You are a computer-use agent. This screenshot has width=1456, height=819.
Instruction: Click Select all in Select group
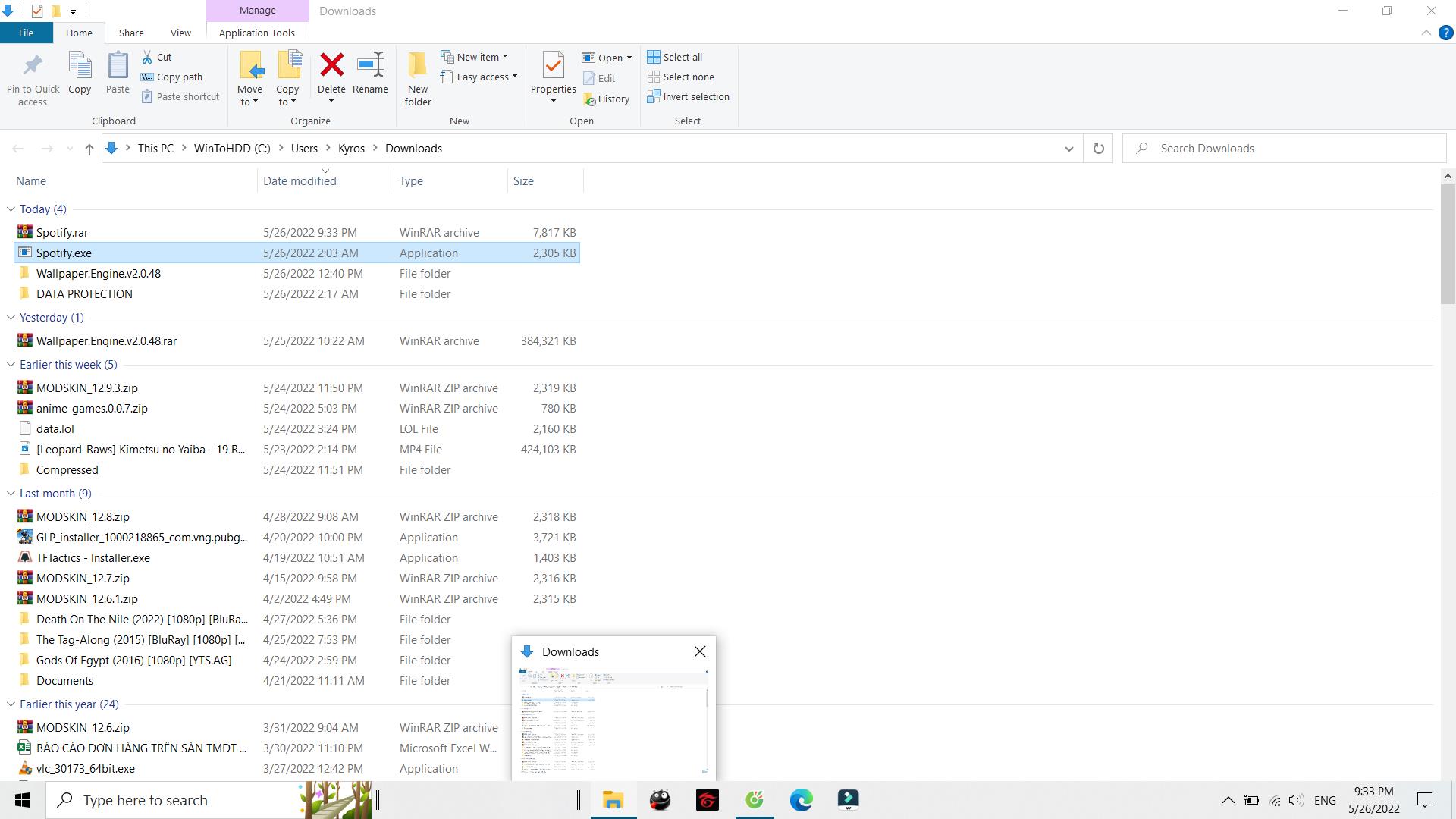675,57
